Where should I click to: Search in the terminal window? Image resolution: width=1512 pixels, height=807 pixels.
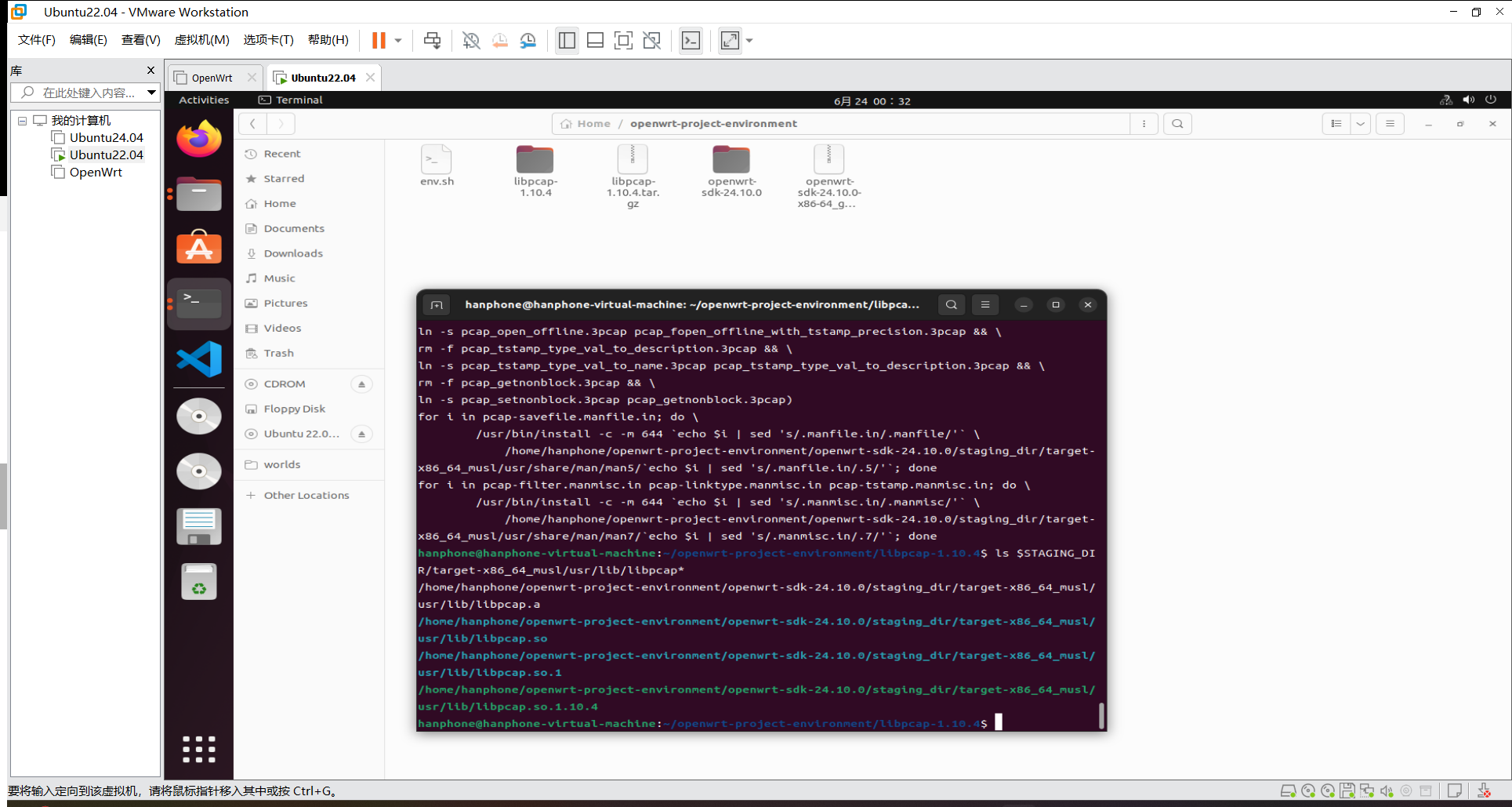951,305
